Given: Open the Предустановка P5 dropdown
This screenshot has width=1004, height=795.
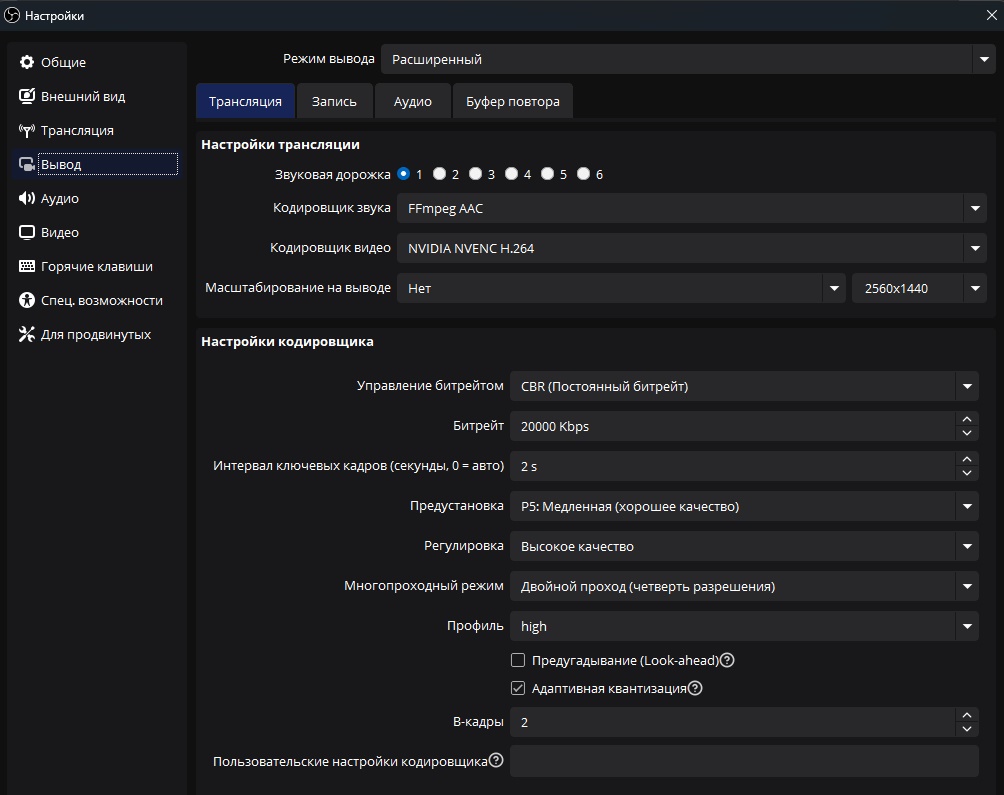Looking at the screenshot, I should pyautogui.click(x=744, y=506).
